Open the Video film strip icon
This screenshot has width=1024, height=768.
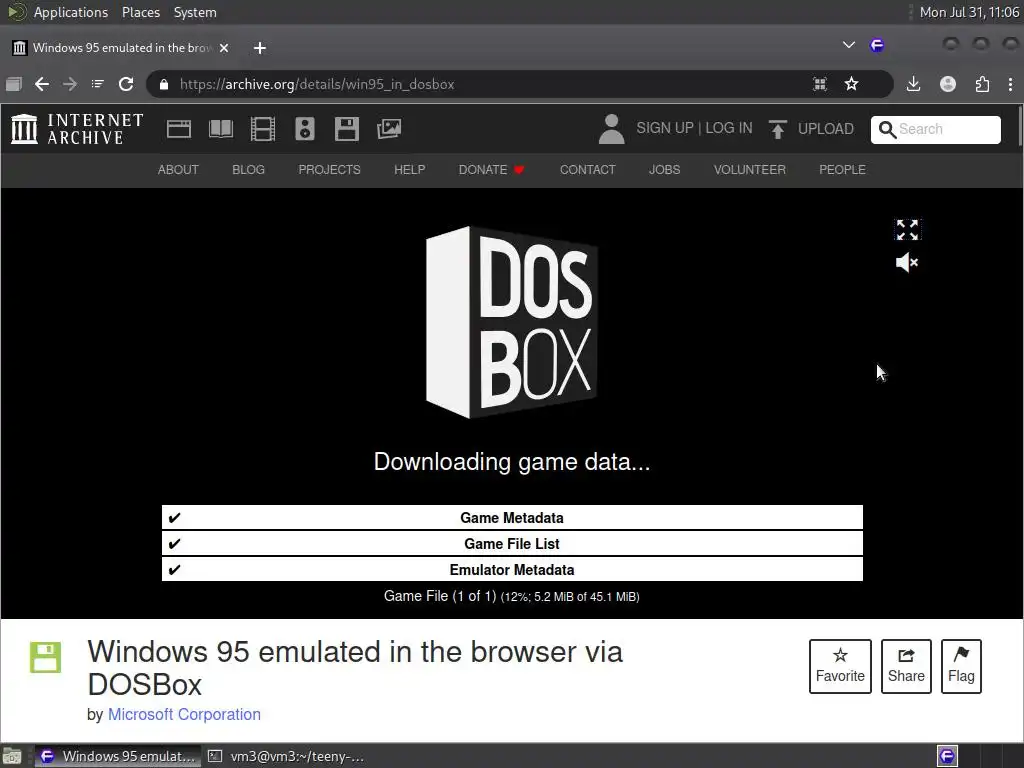[x=263, y=129]
